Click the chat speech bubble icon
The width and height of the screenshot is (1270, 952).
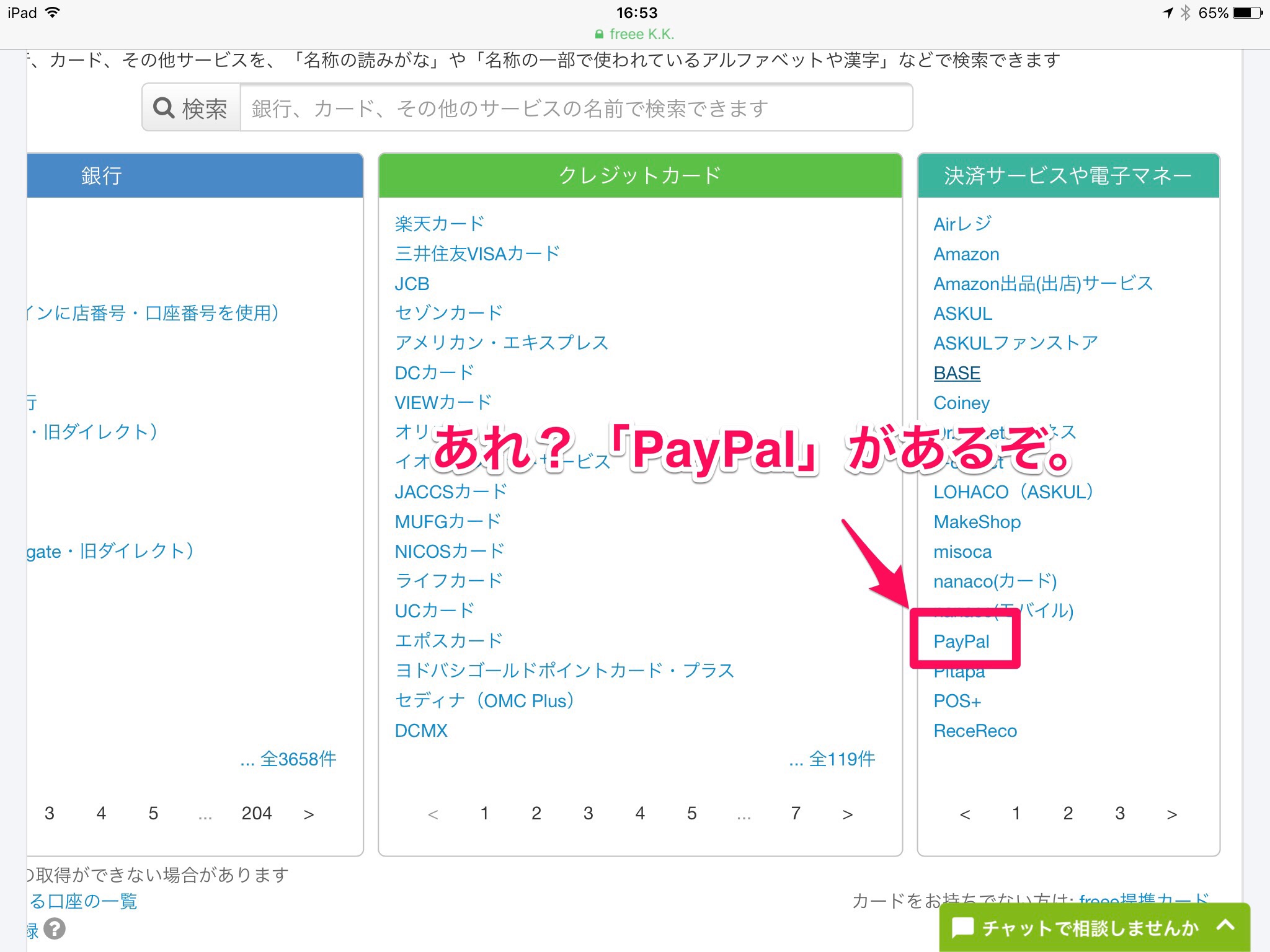pos(962,928)
